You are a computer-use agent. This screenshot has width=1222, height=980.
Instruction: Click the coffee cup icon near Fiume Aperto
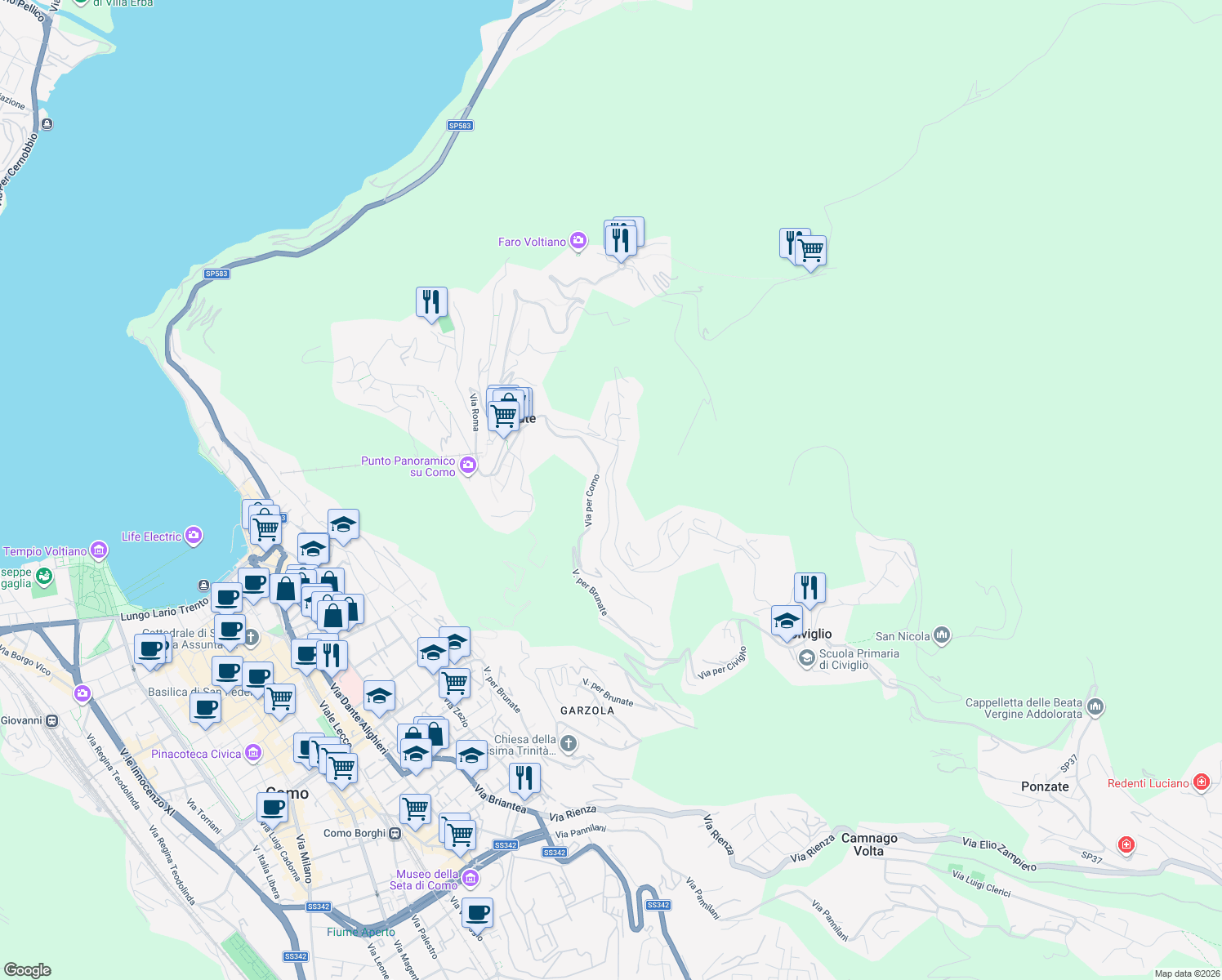click(x=477, y=913)
